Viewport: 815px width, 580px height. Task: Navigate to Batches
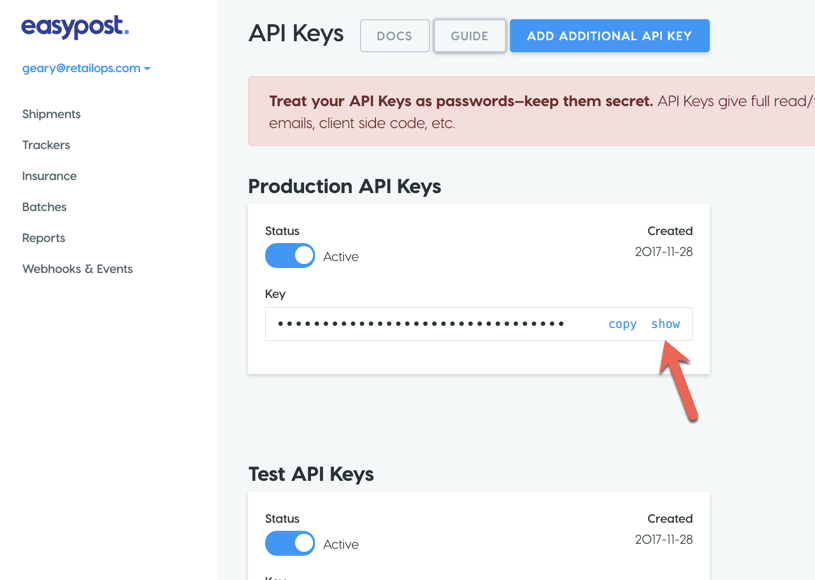click(x=44, y=207)
